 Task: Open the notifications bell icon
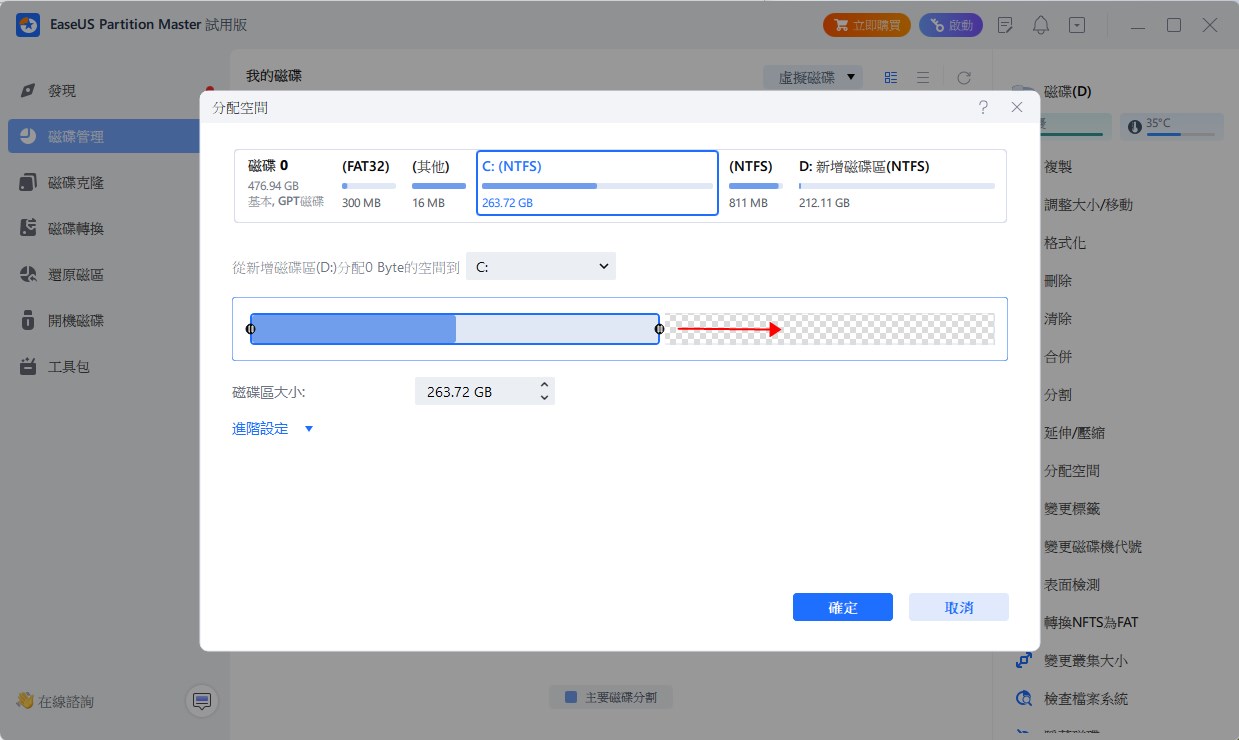(x=1041, y=25)
